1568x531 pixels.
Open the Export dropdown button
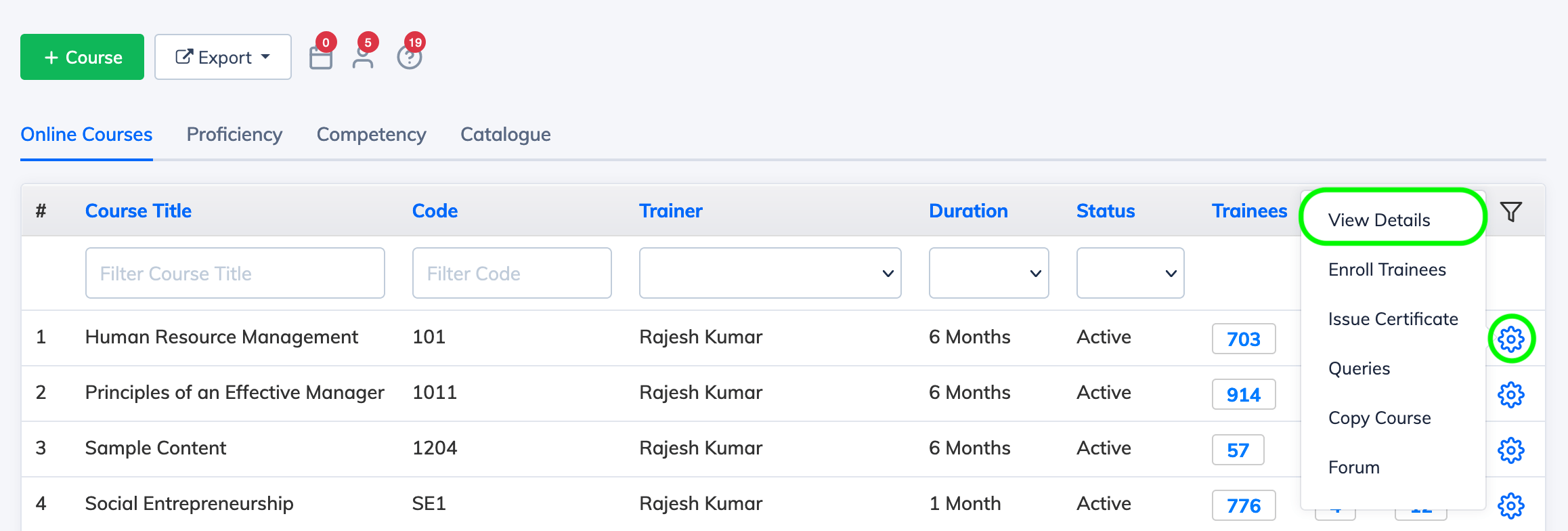click(x=223, y=57)
